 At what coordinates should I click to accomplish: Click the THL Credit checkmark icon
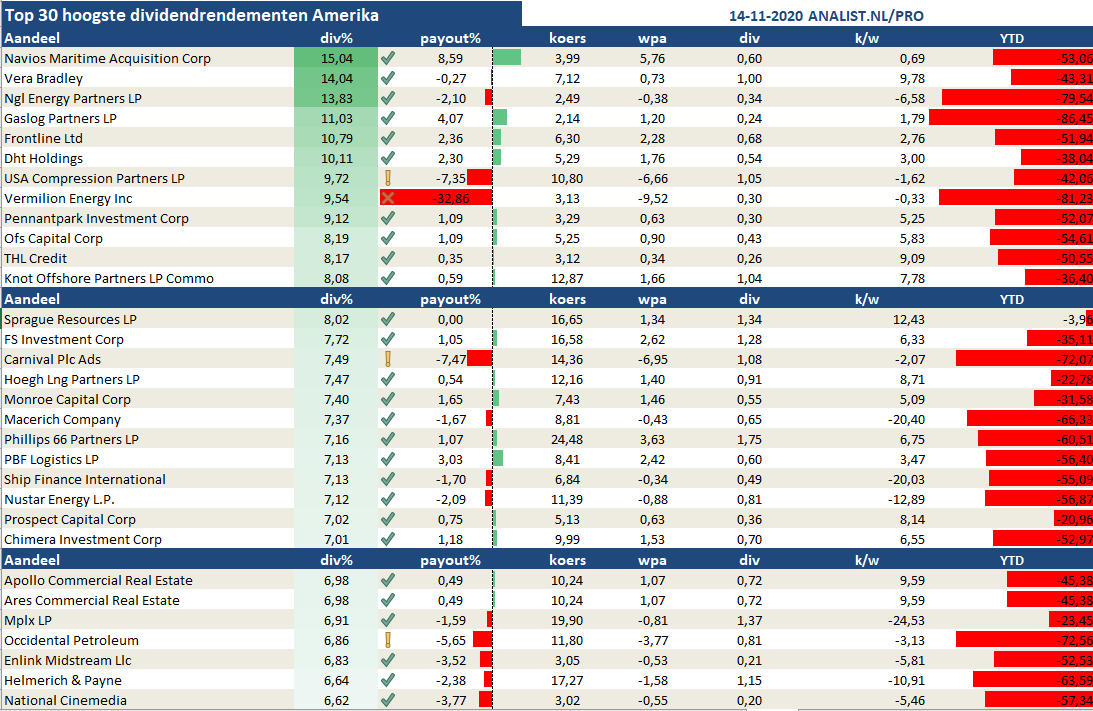coord(388,258)
